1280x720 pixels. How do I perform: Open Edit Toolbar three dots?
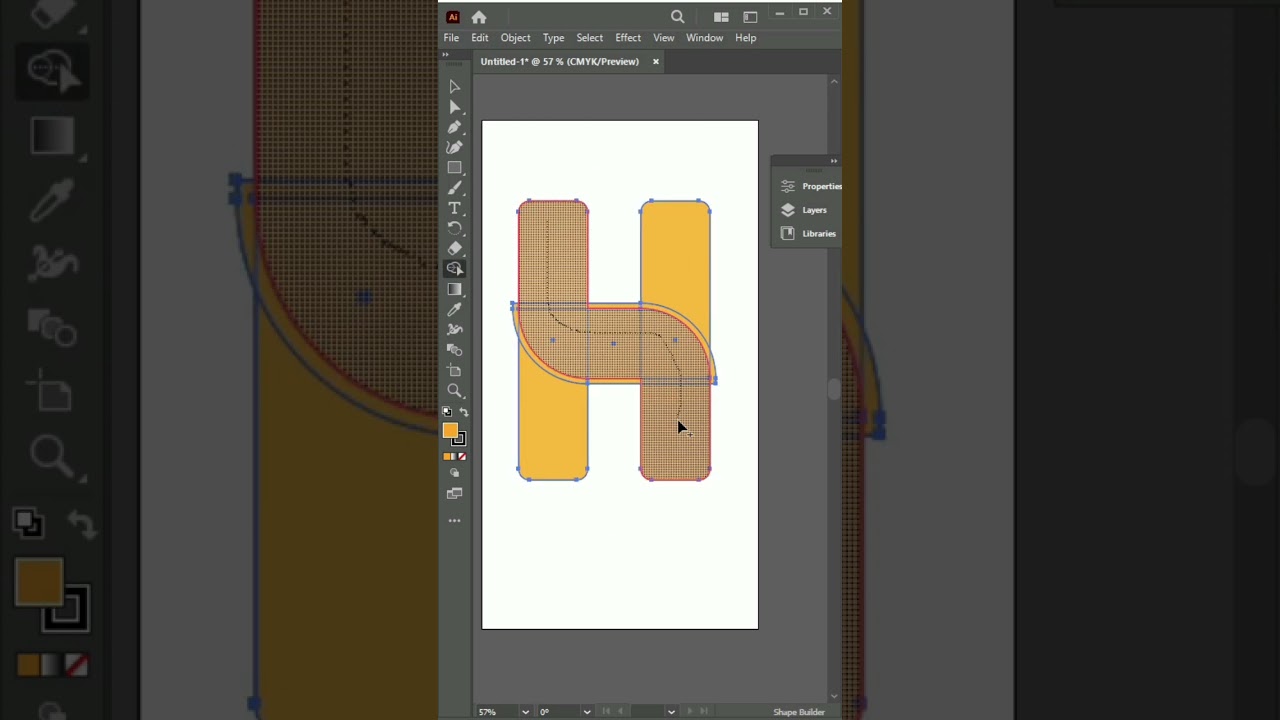coord(455,521)
